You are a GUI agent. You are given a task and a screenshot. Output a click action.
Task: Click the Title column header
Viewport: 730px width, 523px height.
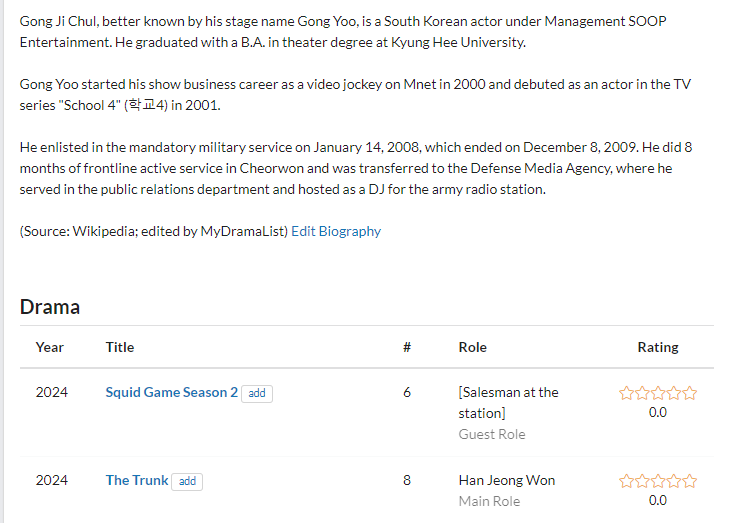point(120,347)
